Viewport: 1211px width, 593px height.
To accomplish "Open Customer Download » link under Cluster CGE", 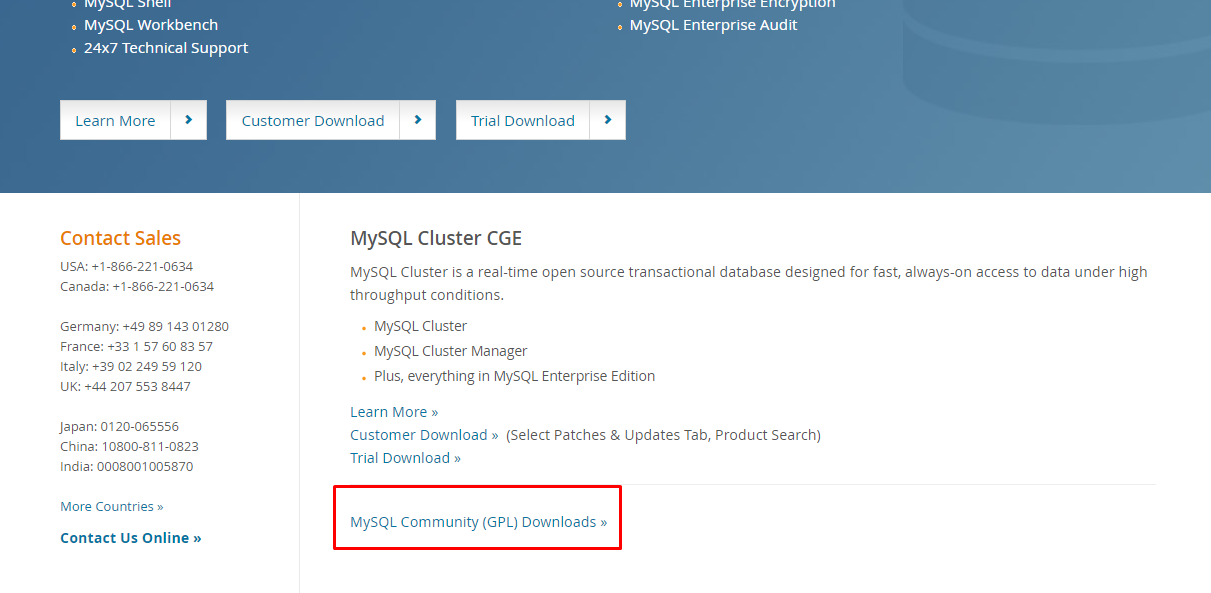I will point(424,435).
